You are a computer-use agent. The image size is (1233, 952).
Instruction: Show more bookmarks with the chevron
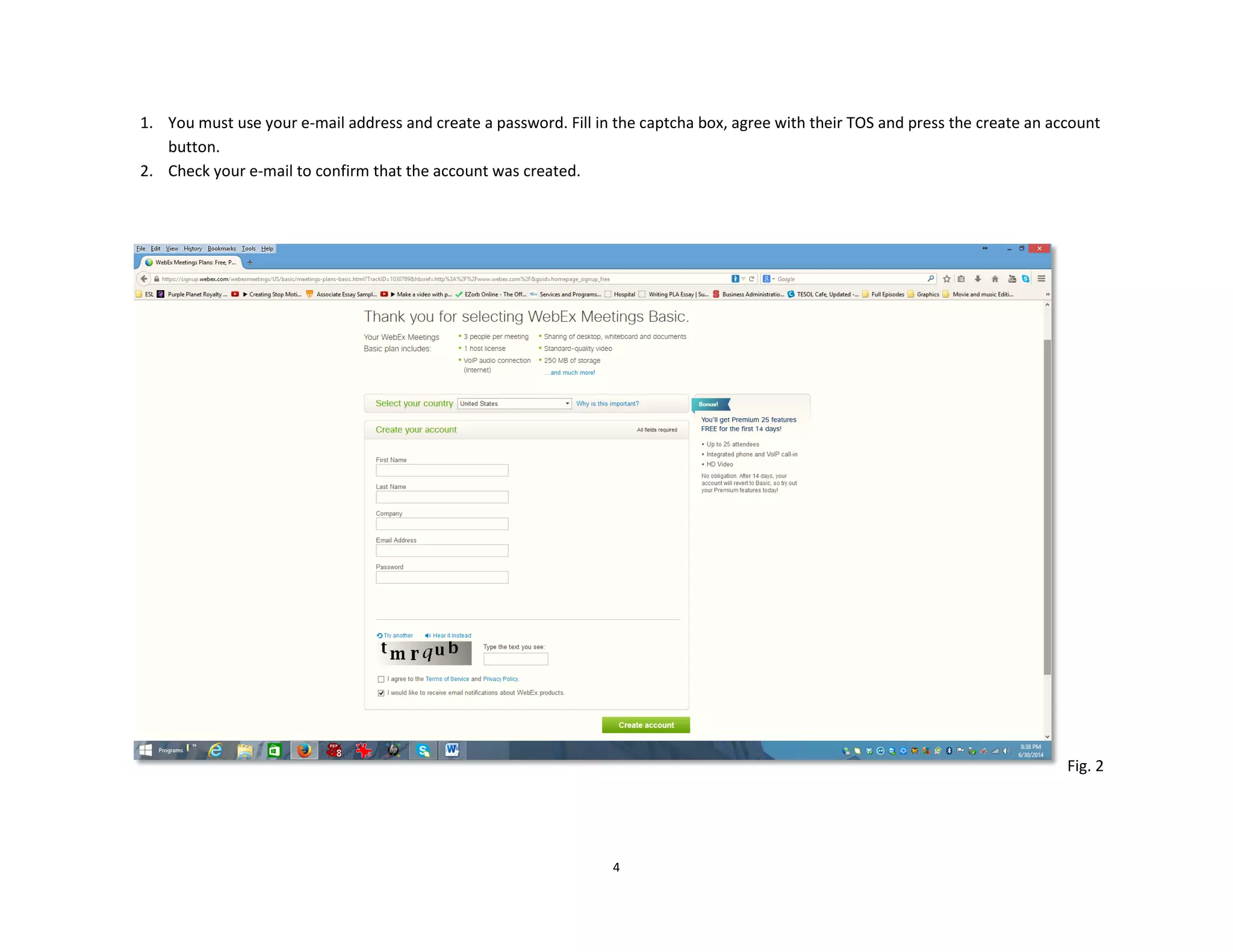1047,294
